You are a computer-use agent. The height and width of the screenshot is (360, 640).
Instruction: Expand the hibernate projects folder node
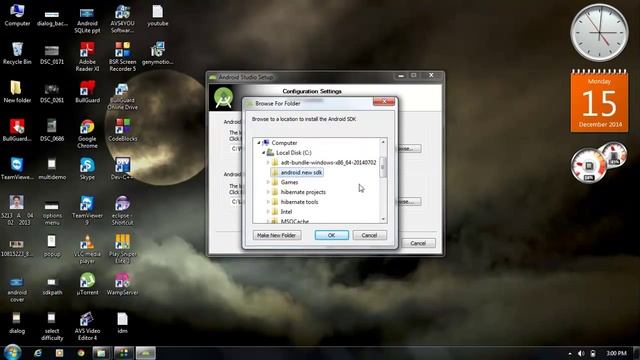click(x=268, y=192)
